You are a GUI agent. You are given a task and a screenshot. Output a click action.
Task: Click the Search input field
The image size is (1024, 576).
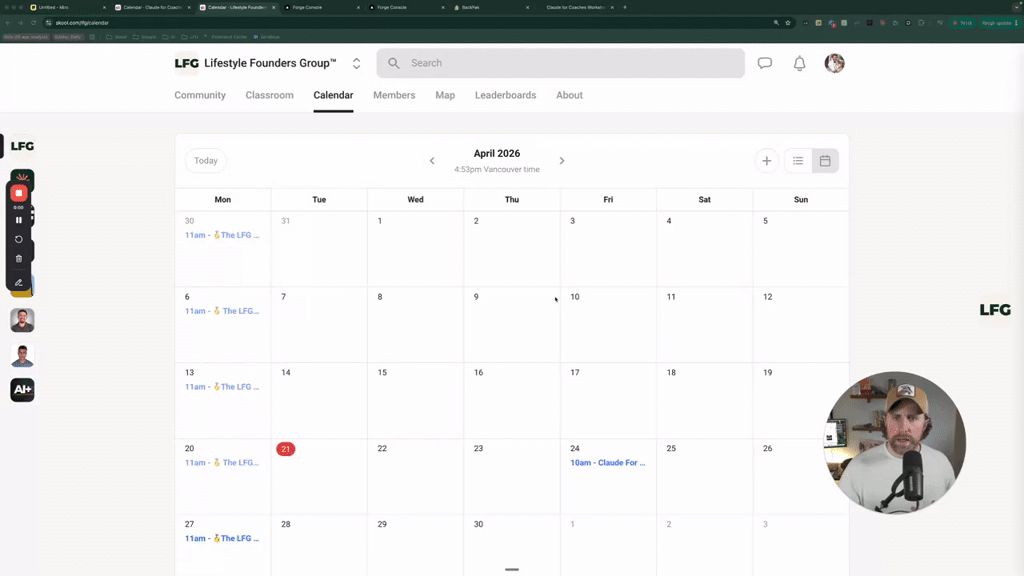560,63
